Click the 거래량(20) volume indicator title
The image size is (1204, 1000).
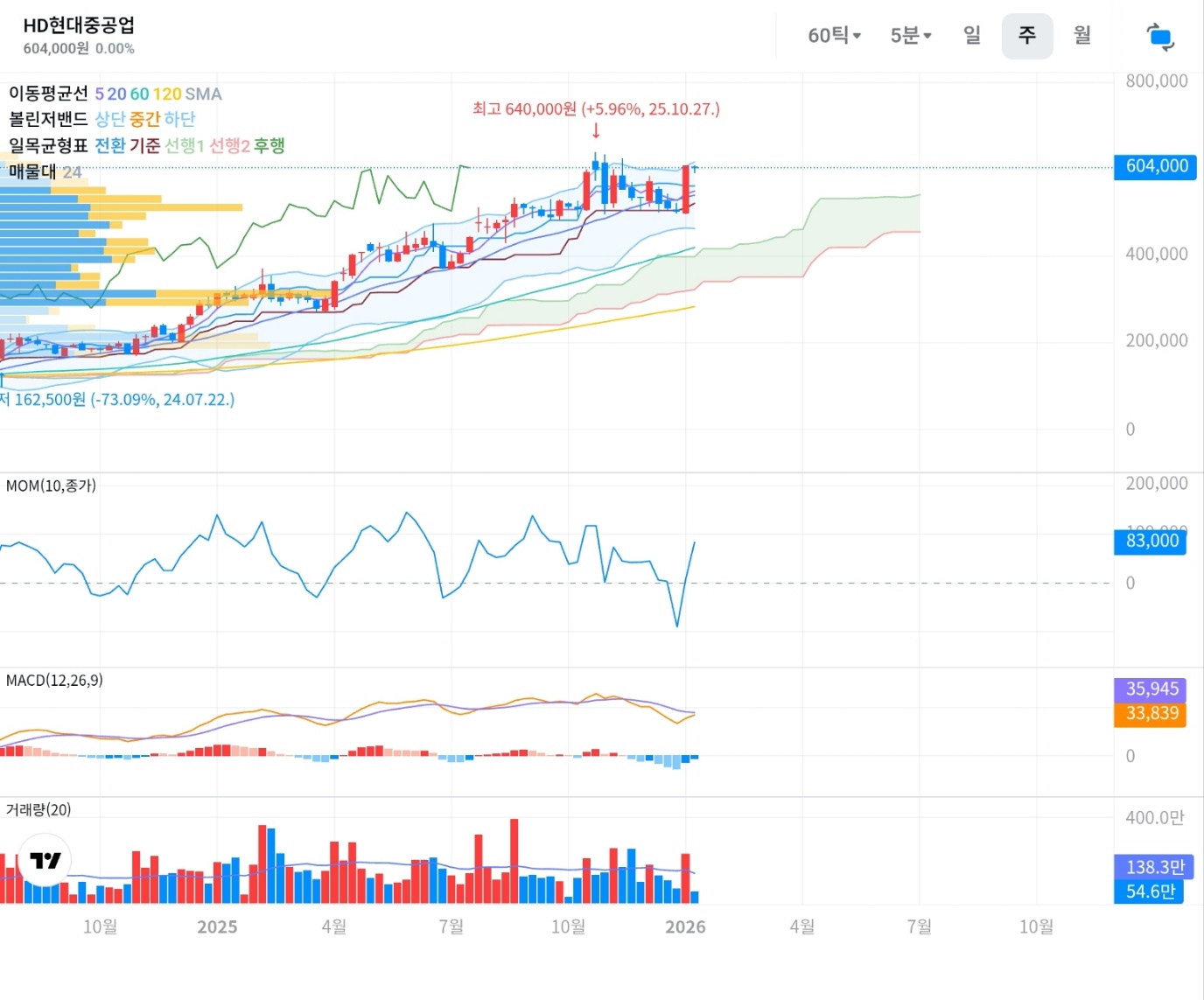(x=38, y=809)
